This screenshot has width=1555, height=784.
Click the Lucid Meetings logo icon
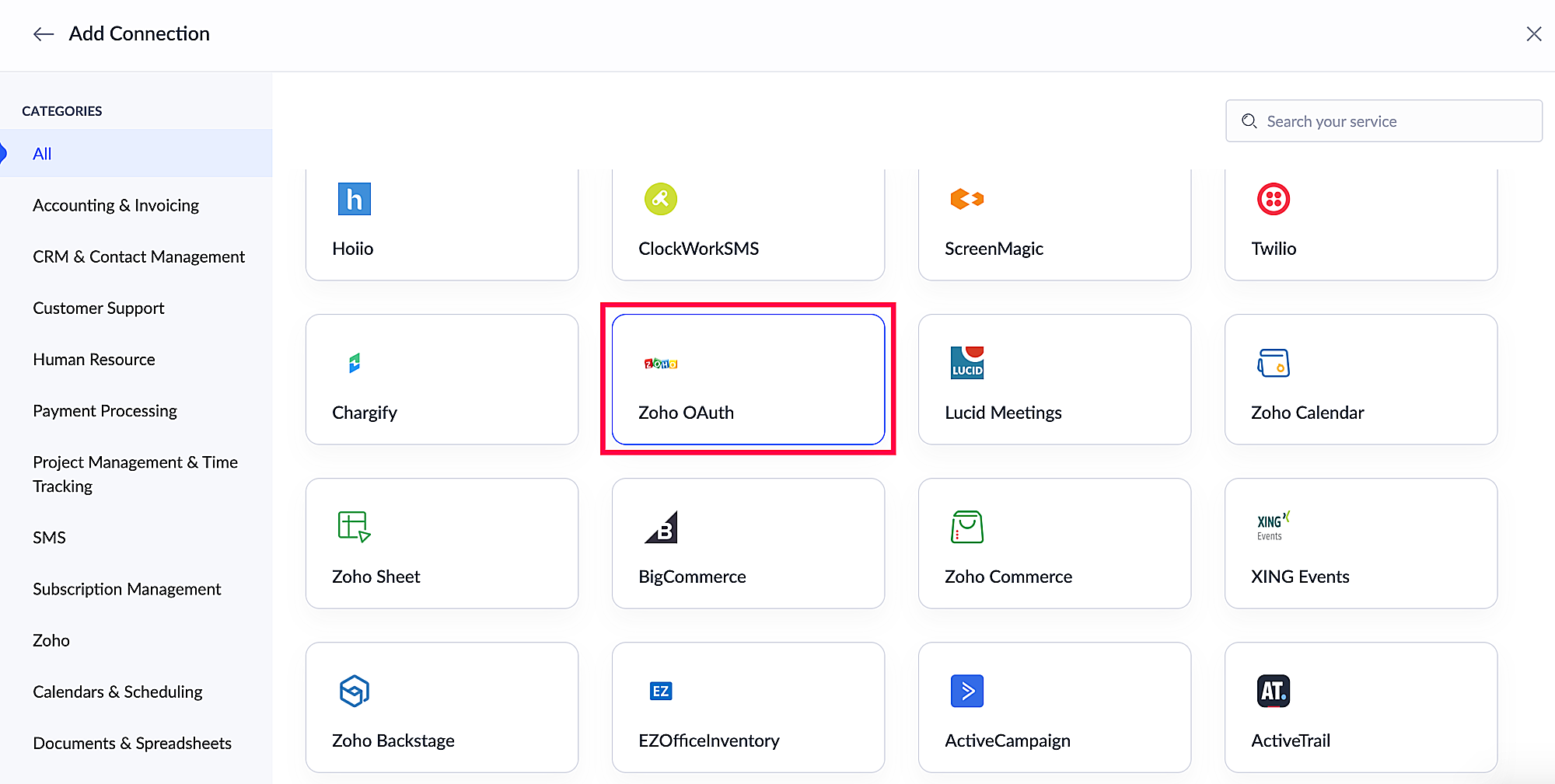pos(966,363)
